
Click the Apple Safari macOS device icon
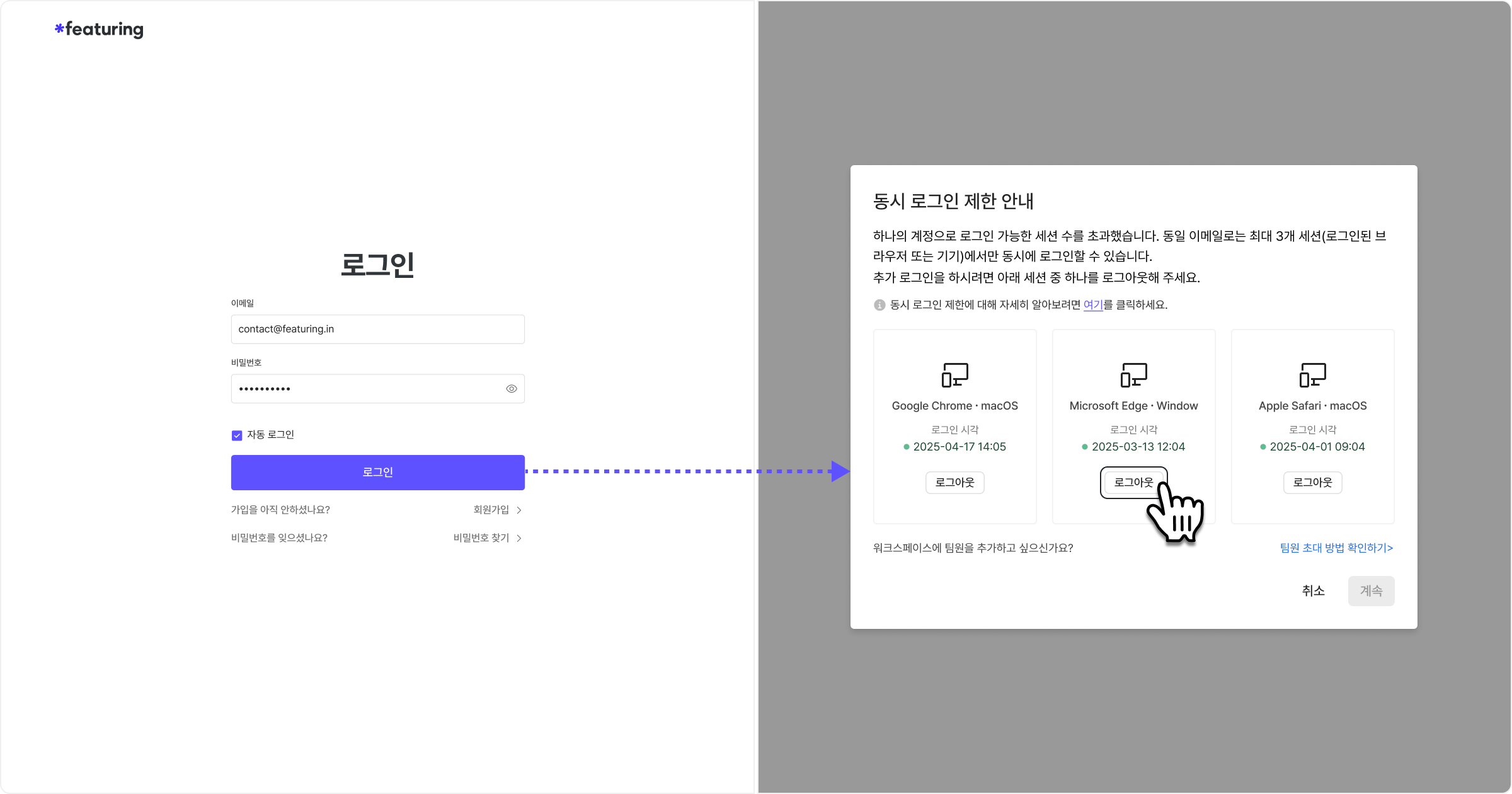pyautogui.click(x=1312, y=375)
